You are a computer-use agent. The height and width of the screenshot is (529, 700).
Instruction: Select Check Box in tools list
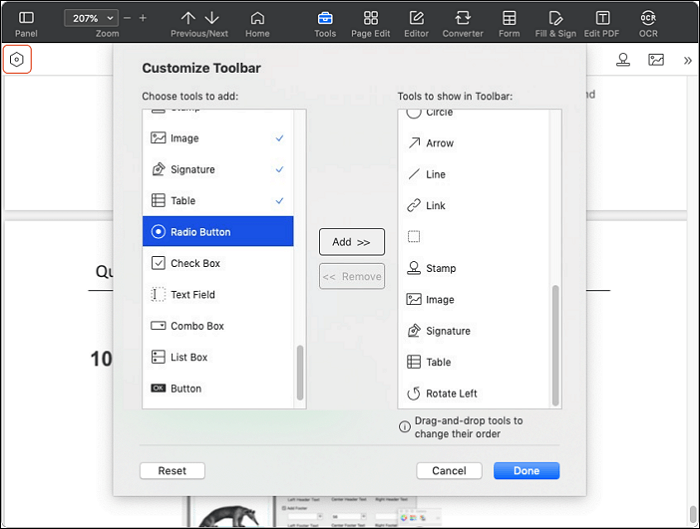195,263
